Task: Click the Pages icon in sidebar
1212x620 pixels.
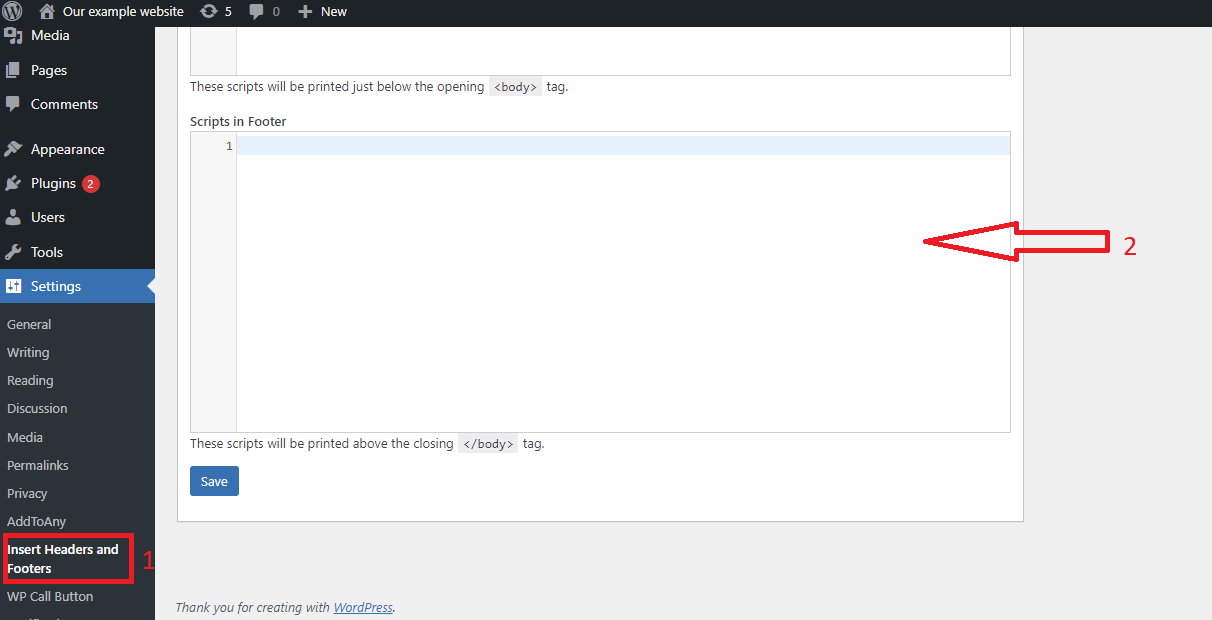Action: coord(13,70)
